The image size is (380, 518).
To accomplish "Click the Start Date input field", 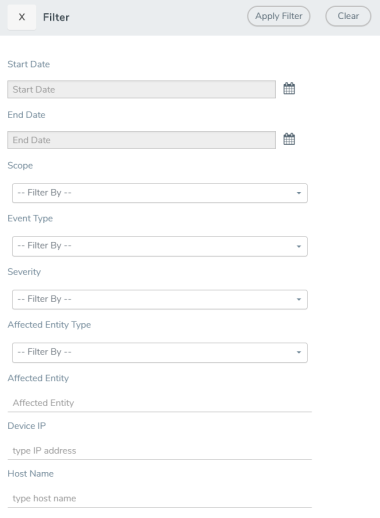I will (x=141, y=89).
